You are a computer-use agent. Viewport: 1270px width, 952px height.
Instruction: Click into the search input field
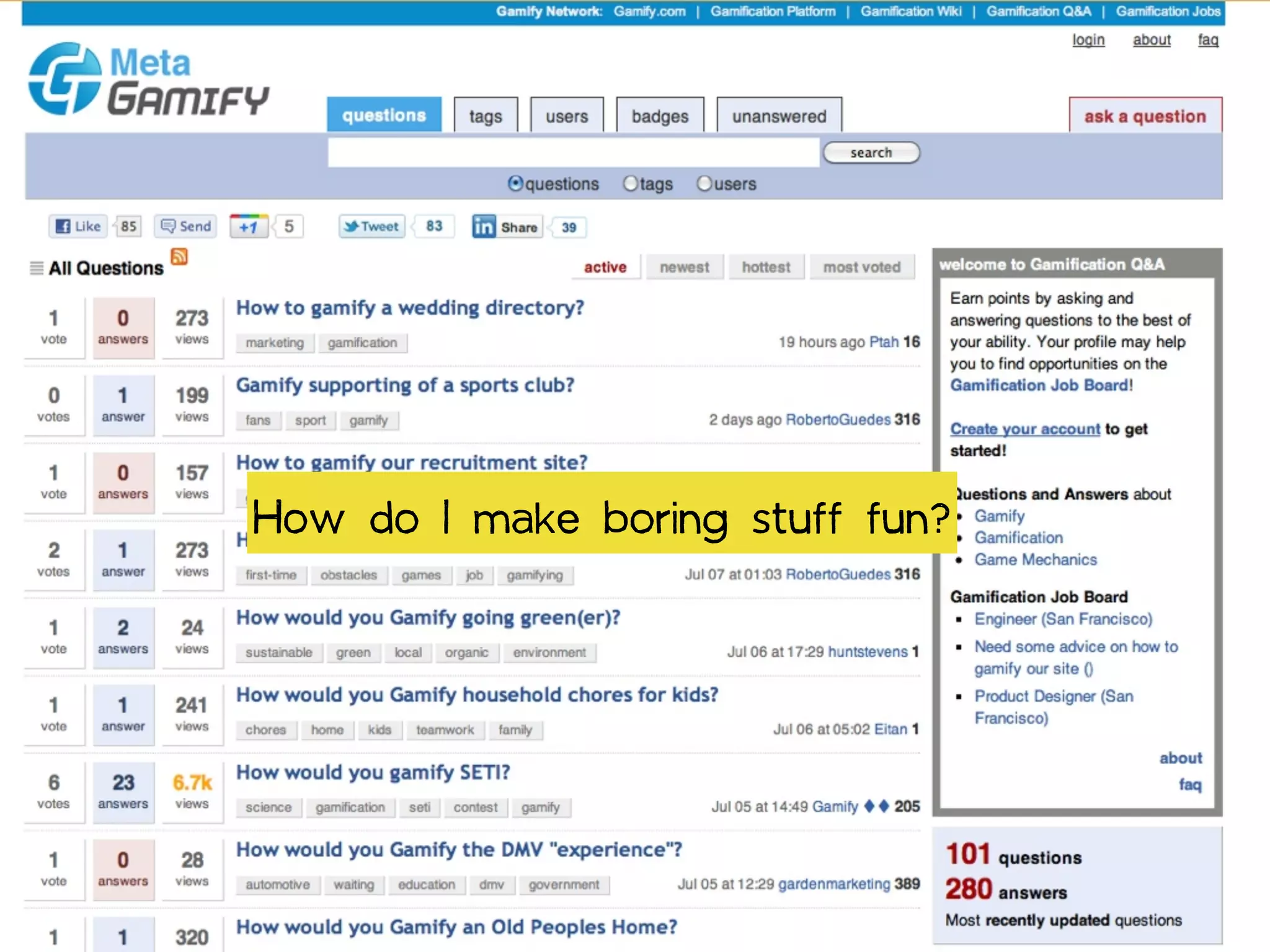(574, 152)
